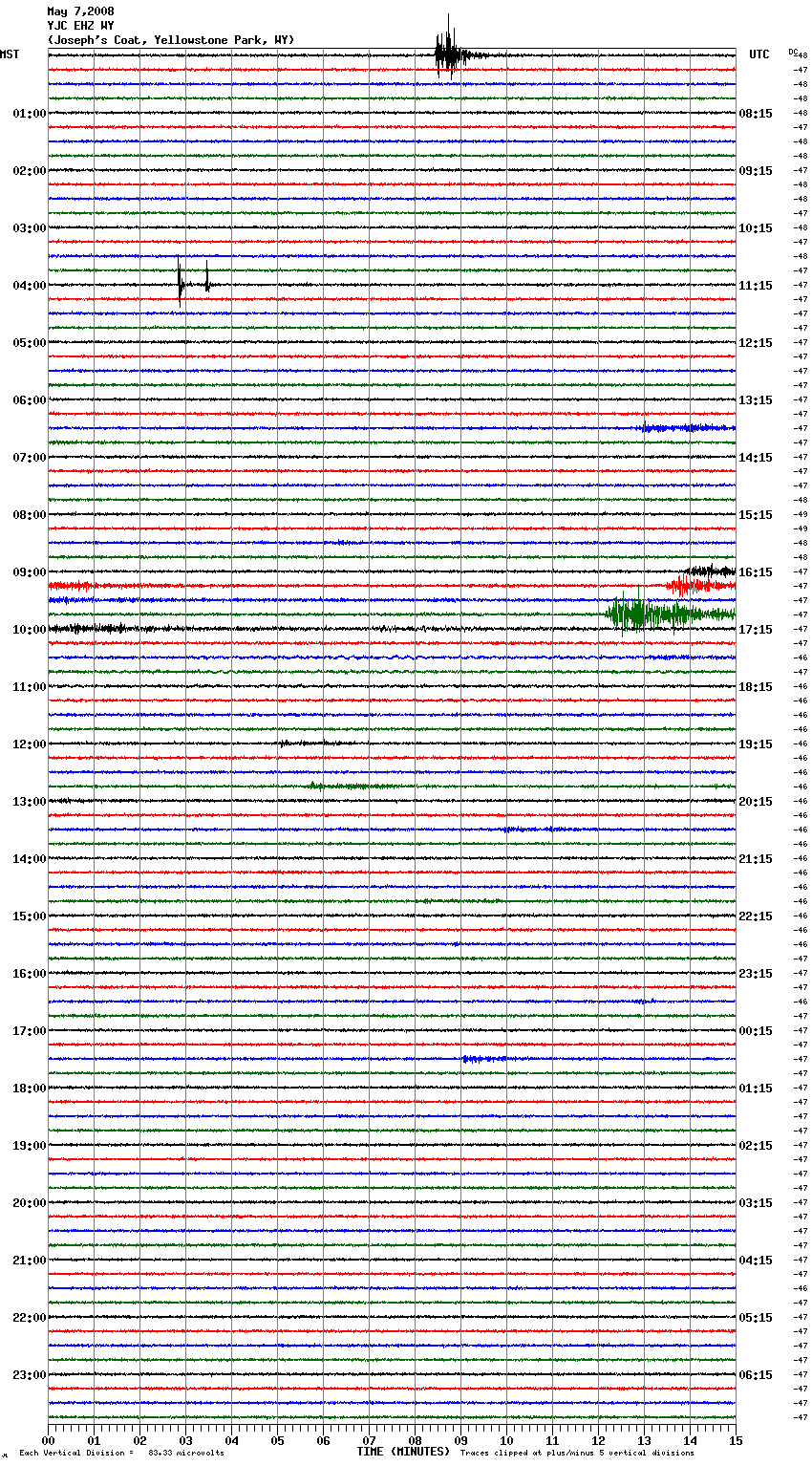Select the station code YJC EHZ WY
The image size is (812, 1466).
point(80,26)
